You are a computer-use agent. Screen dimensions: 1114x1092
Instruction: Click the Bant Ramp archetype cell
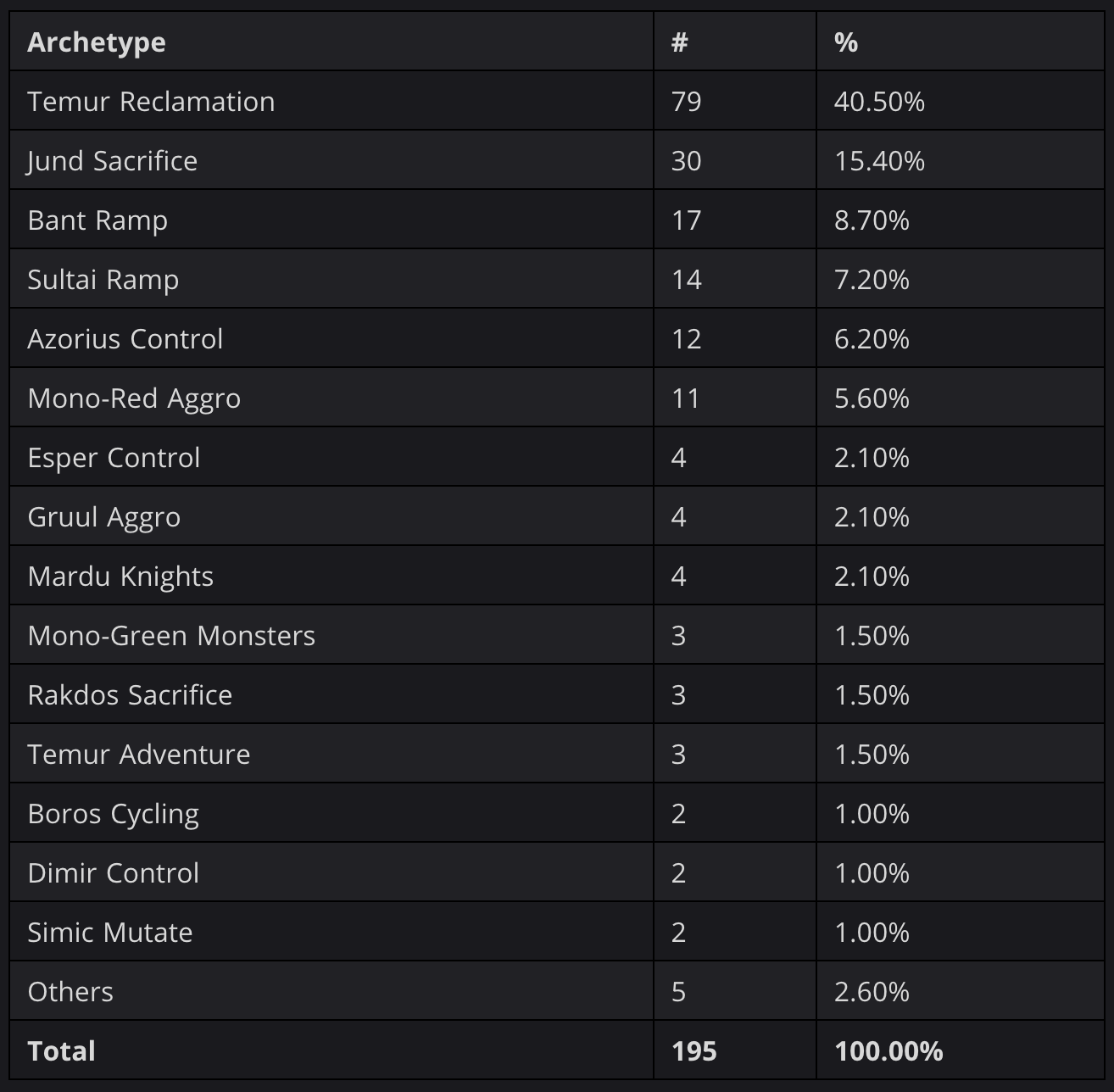[331, 220]
